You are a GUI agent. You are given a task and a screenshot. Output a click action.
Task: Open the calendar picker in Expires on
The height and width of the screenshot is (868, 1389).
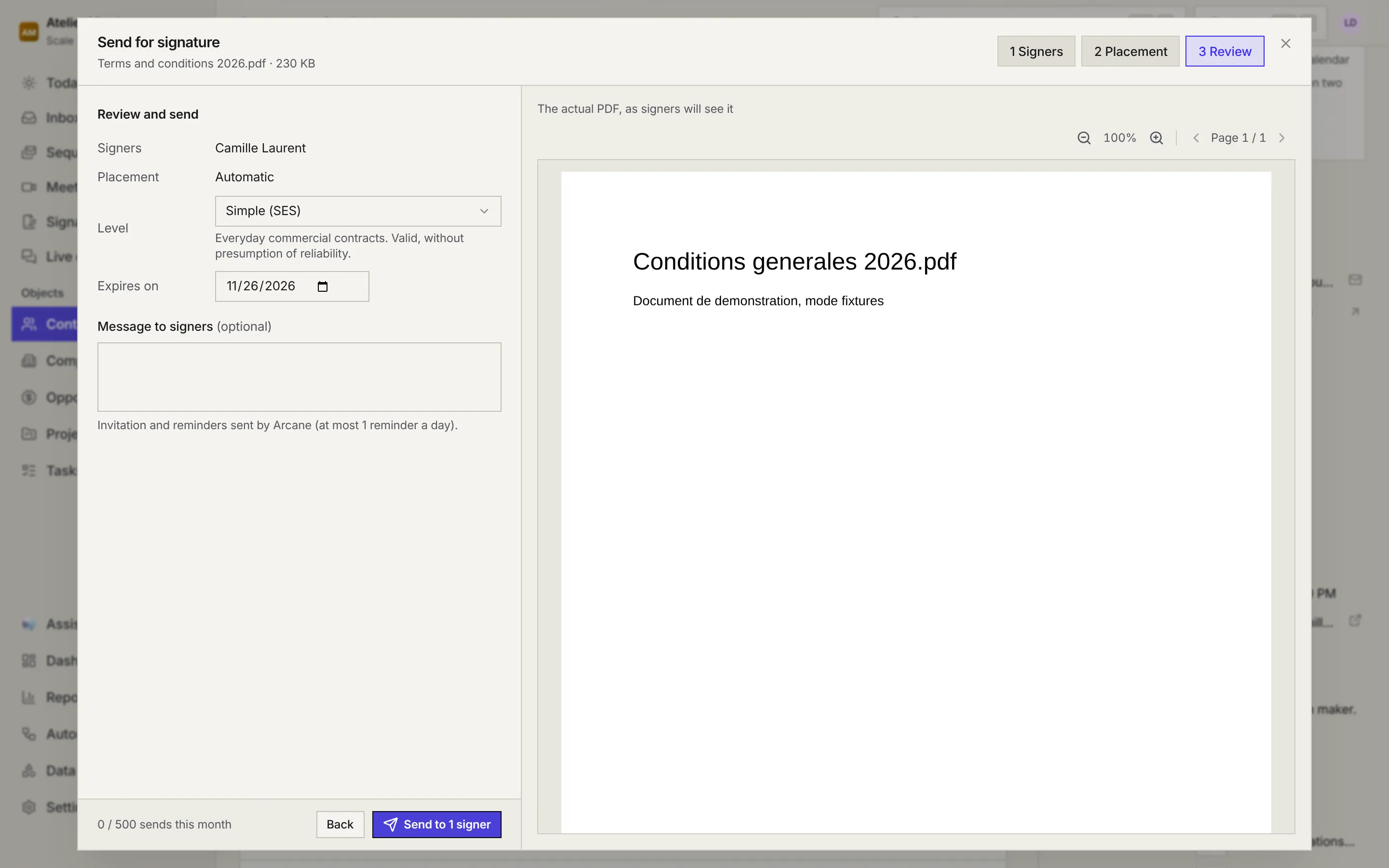(323, 286)
